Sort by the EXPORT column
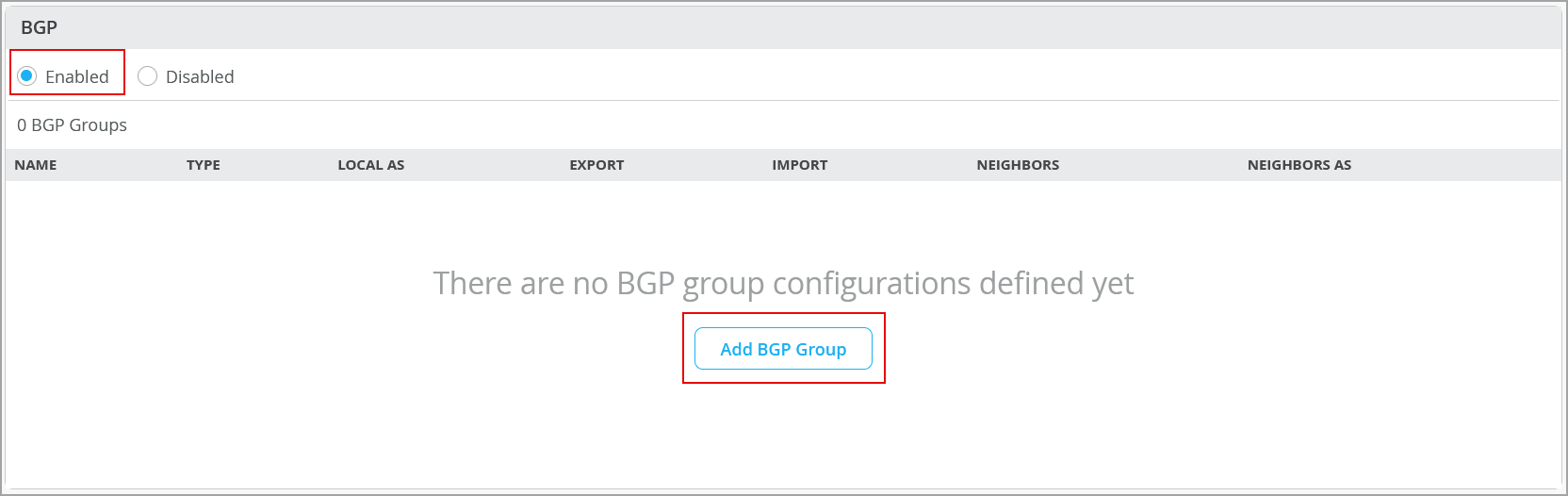Viewport: 1568px width, 496px height. pyautogui.click(x=596, y=165)
